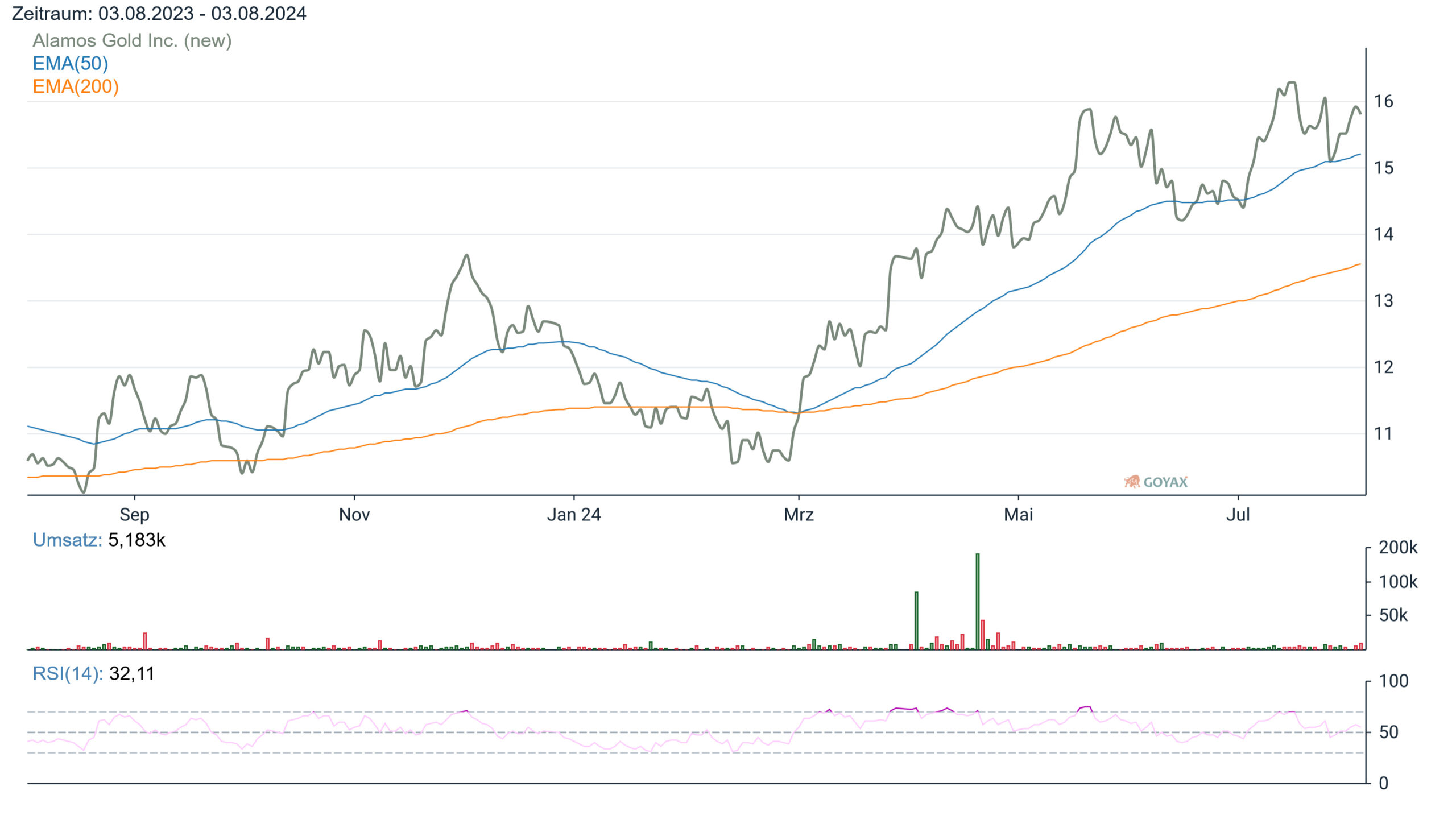The width and height of the screenshot is (1456, 832).
Task: Click the Mrz month axis label
Action: click(799, 515)
